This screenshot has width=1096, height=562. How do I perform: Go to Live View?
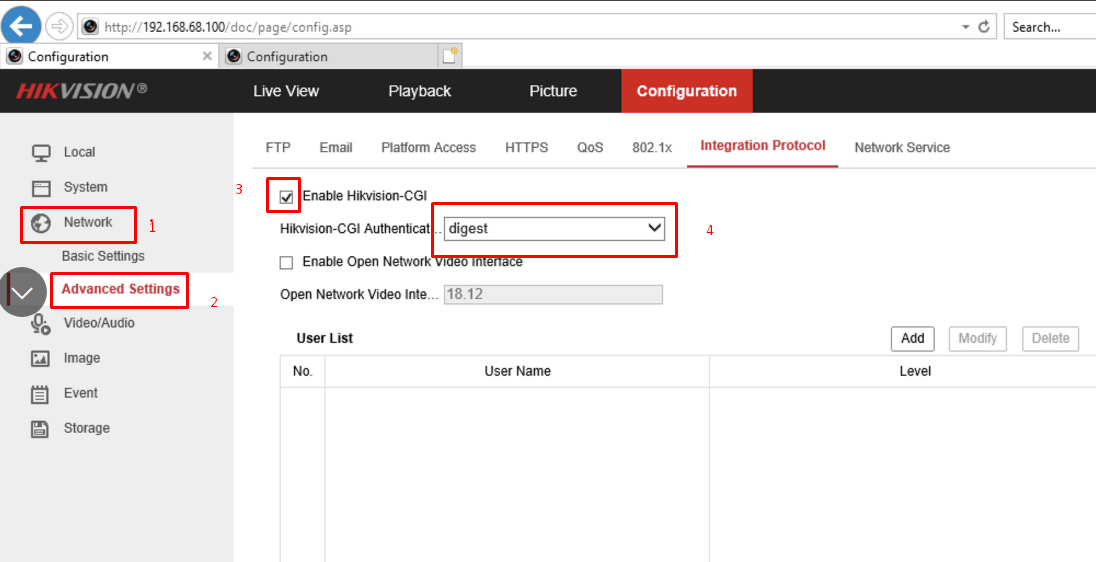coord(286,91)
